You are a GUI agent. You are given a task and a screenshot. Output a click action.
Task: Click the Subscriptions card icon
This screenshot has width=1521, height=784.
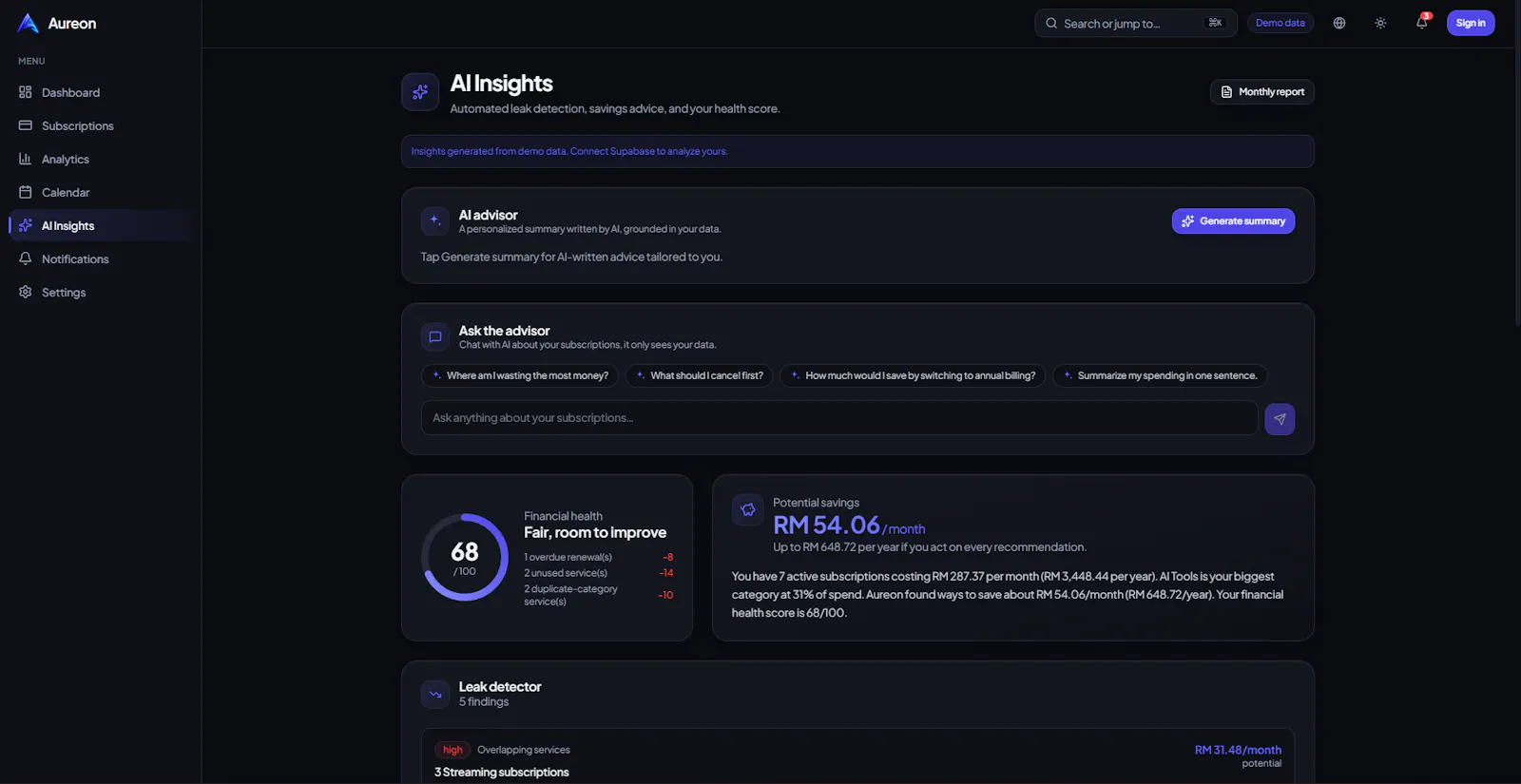26,125
